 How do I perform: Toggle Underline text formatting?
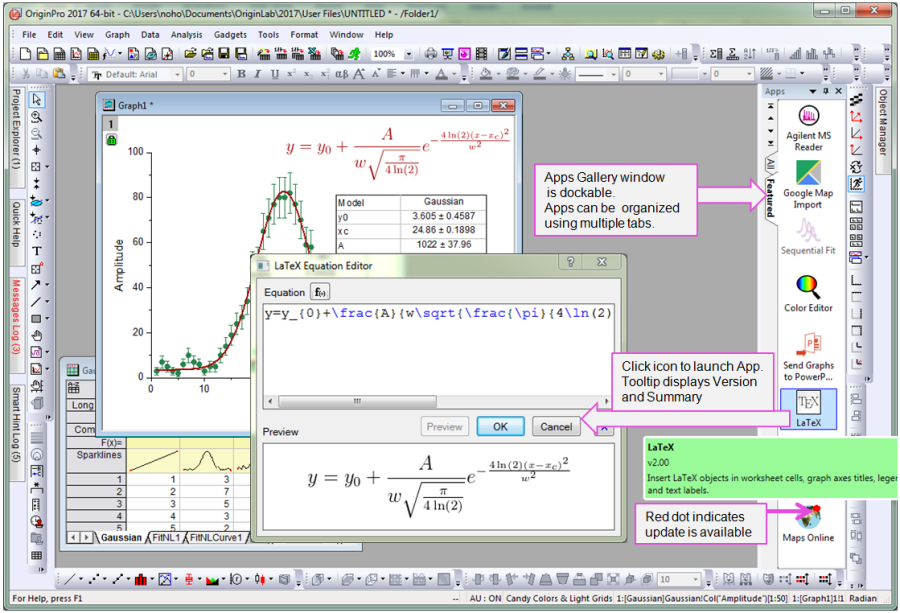[275, 74]
